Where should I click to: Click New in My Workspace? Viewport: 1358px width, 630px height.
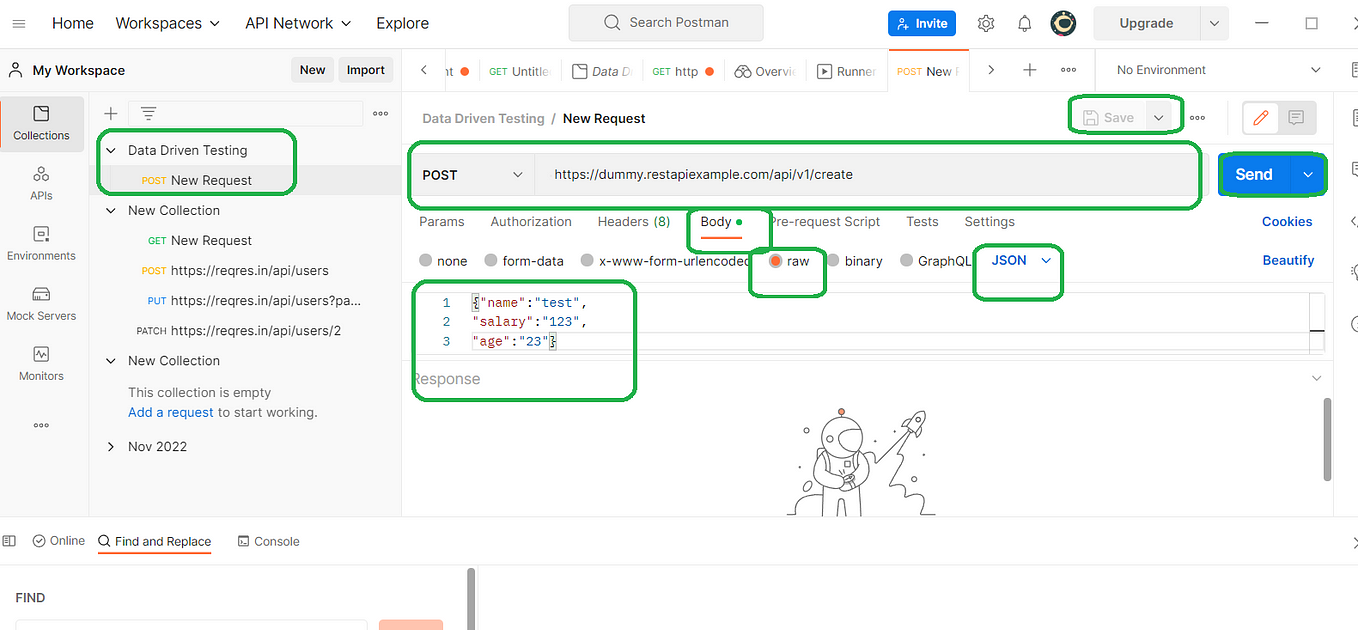coord(313,70)
